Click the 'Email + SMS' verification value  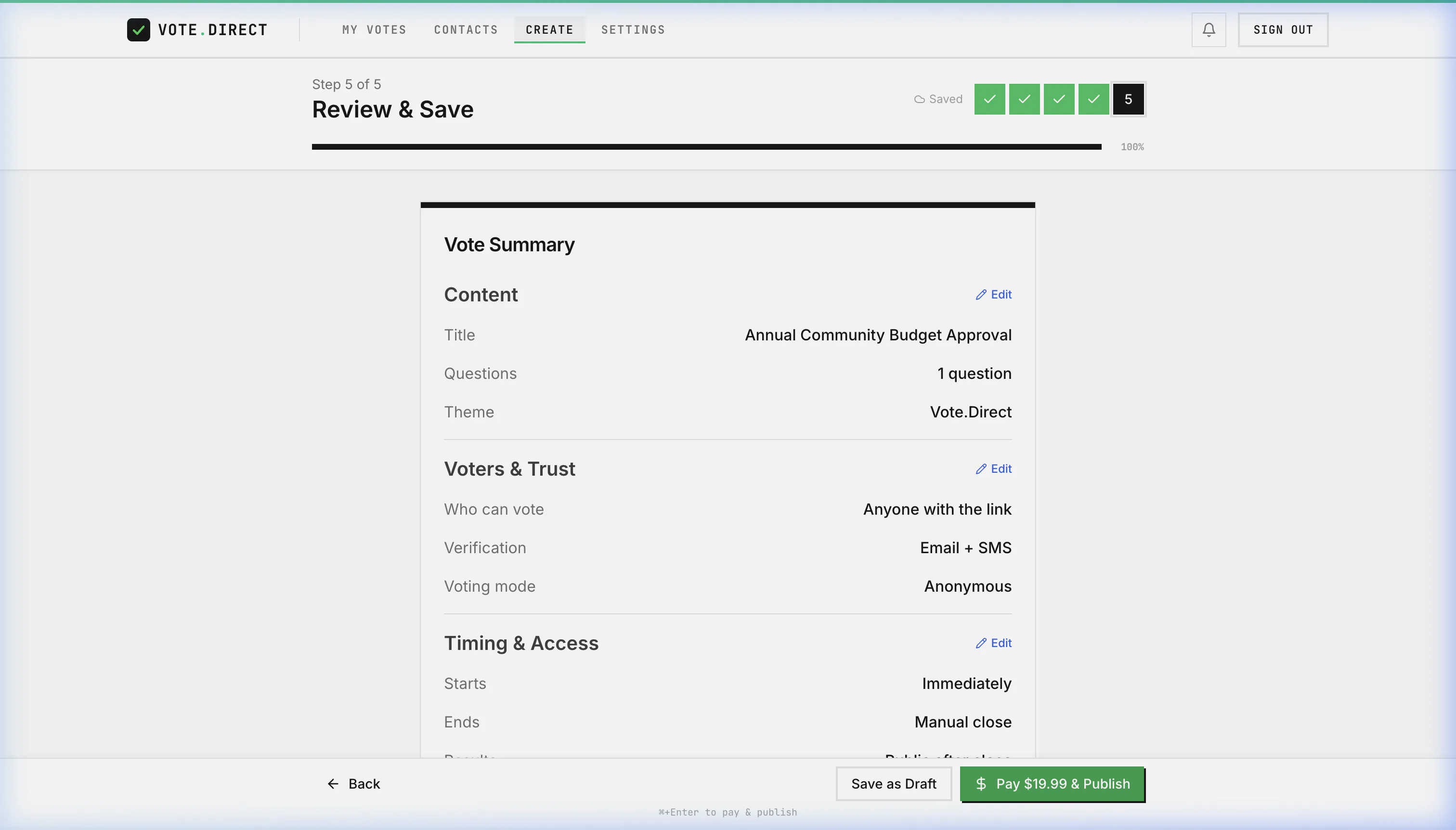pyautogui.click(x=966, y=548)
